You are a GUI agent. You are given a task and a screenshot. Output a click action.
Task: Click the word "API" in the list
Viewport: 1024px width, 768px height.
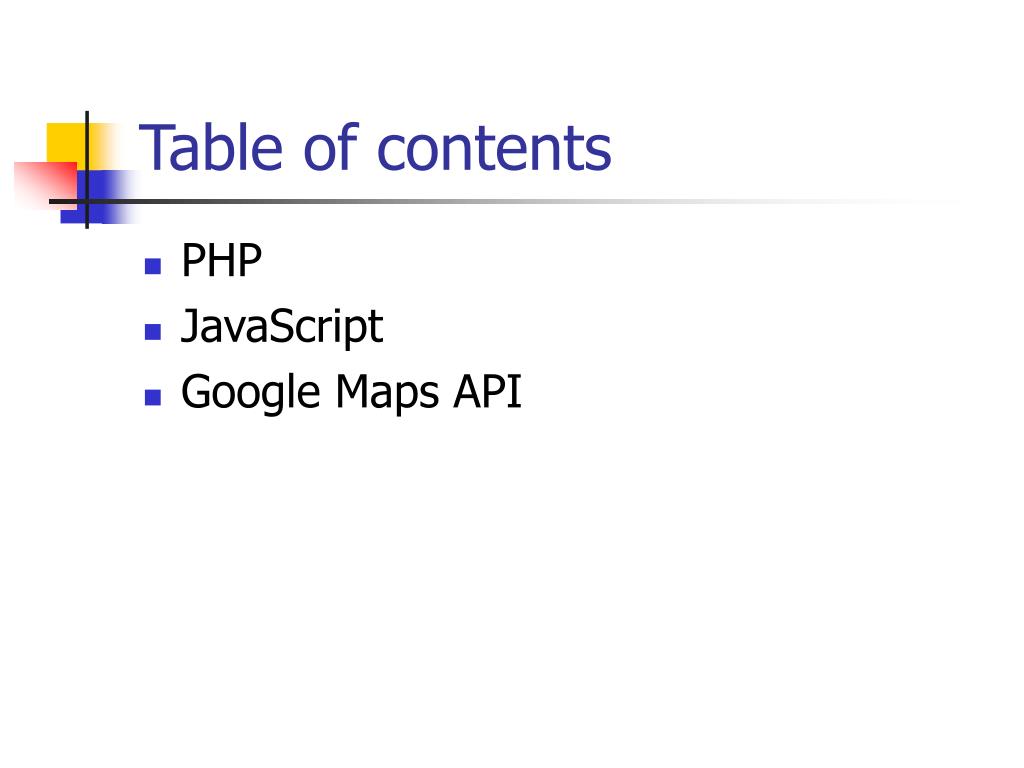pos(488,391)
